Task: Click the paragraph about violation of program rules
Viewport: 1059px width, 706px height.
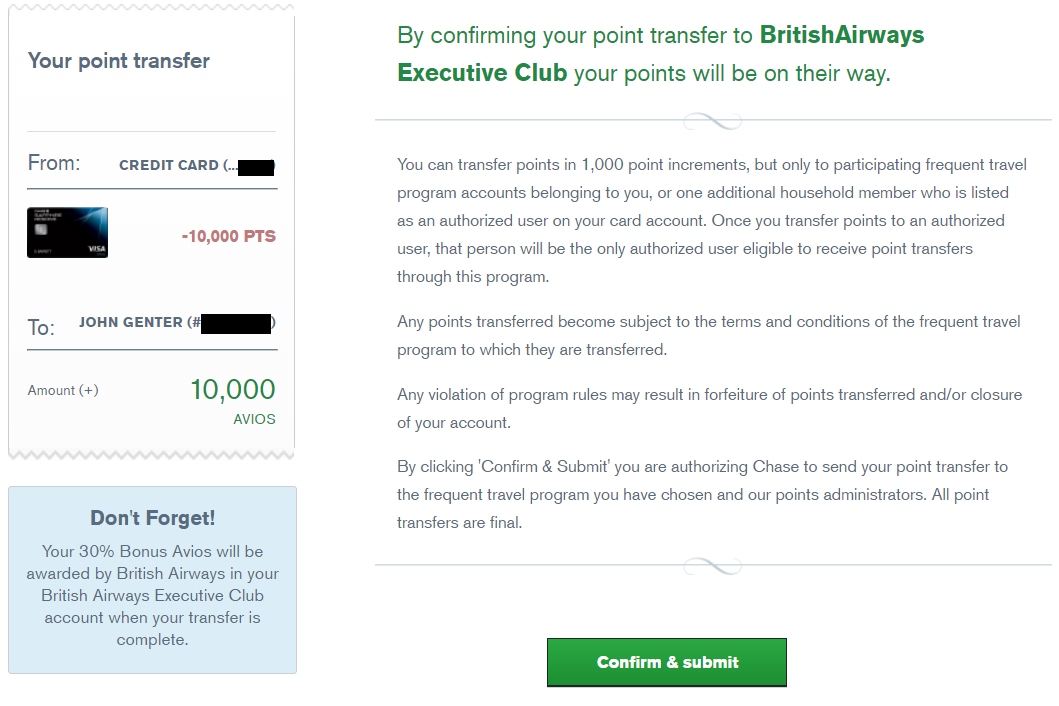Action: click(x=709, y=408)
